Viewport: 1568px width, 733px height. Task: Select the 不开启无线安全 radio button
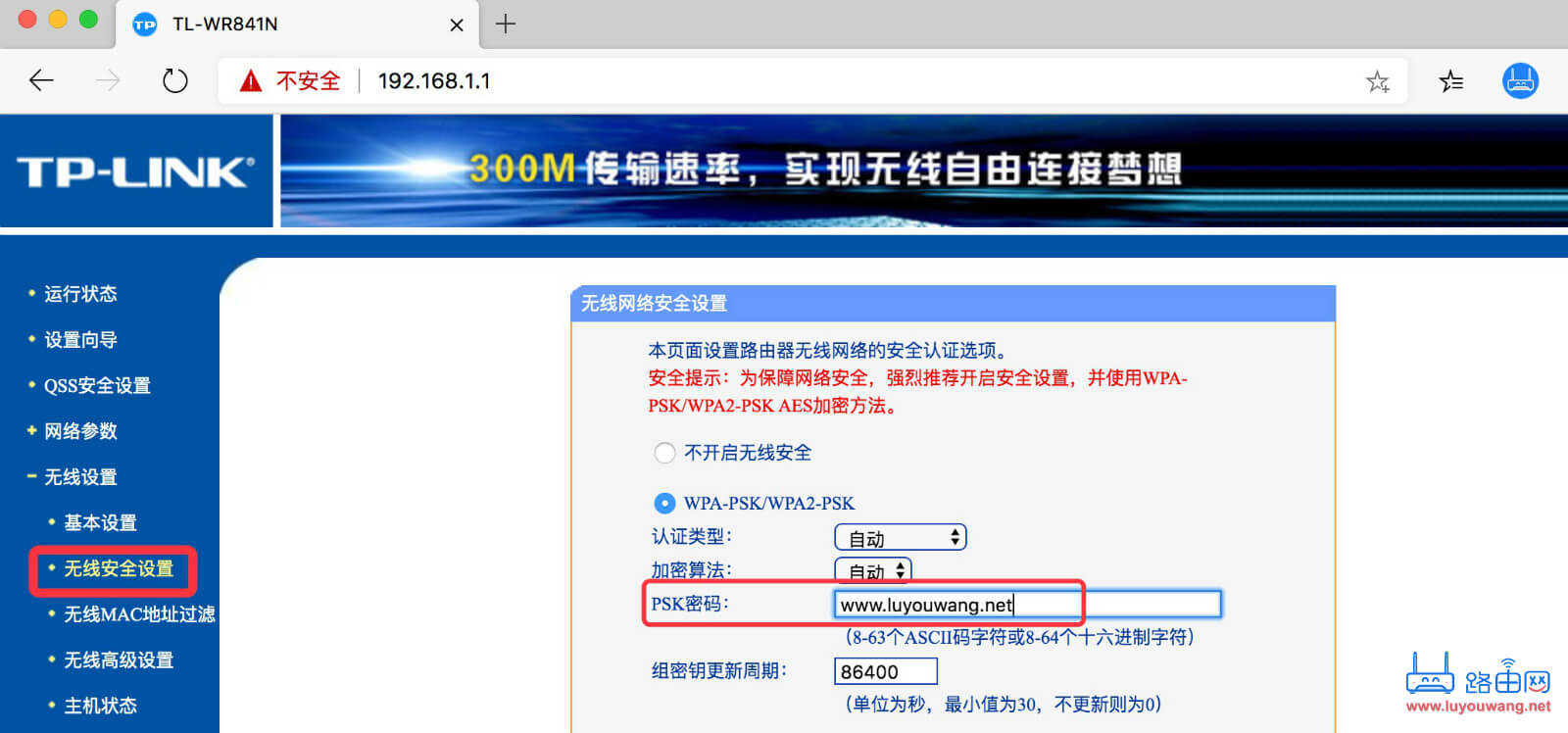664,453
